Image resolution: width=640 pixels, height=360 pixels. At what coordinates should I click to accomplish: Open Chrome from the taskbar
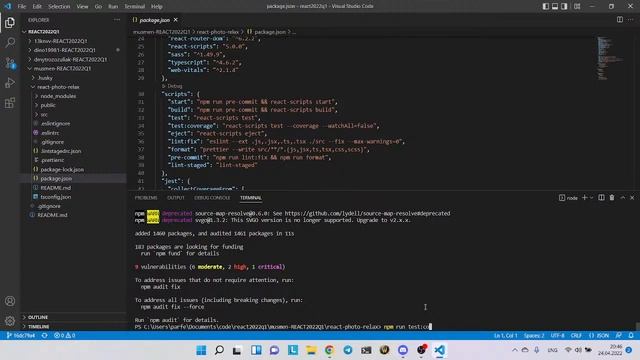click(x=329, y=350)
